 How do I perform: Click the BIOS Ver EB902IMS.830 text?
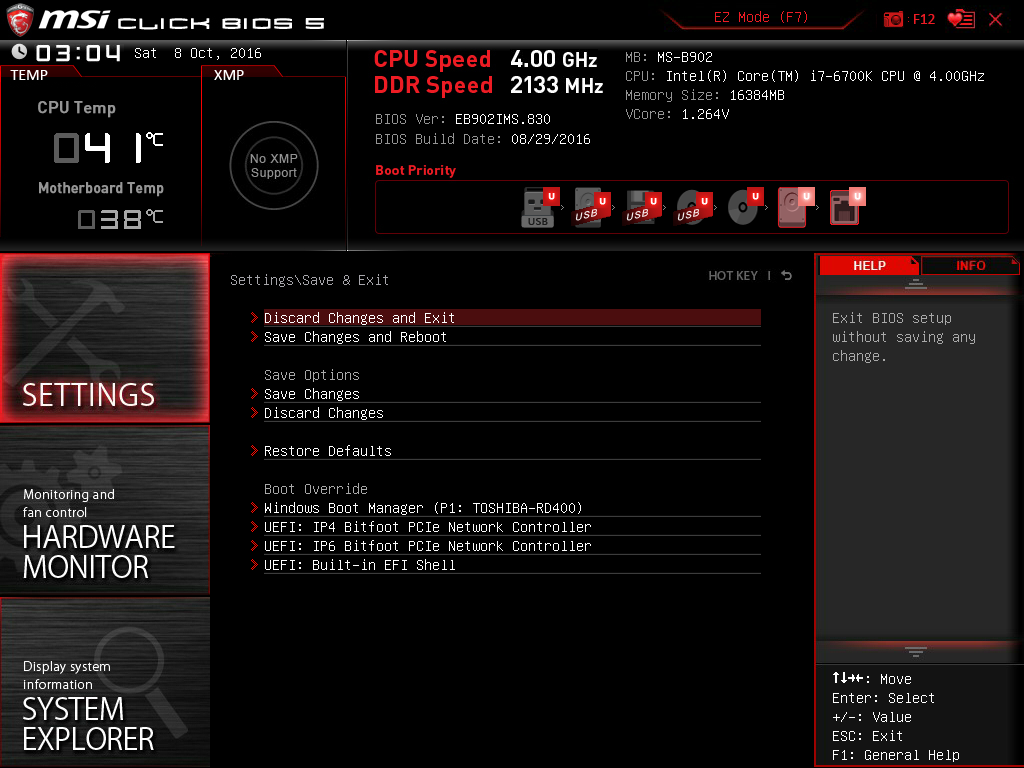coord(462,120)
